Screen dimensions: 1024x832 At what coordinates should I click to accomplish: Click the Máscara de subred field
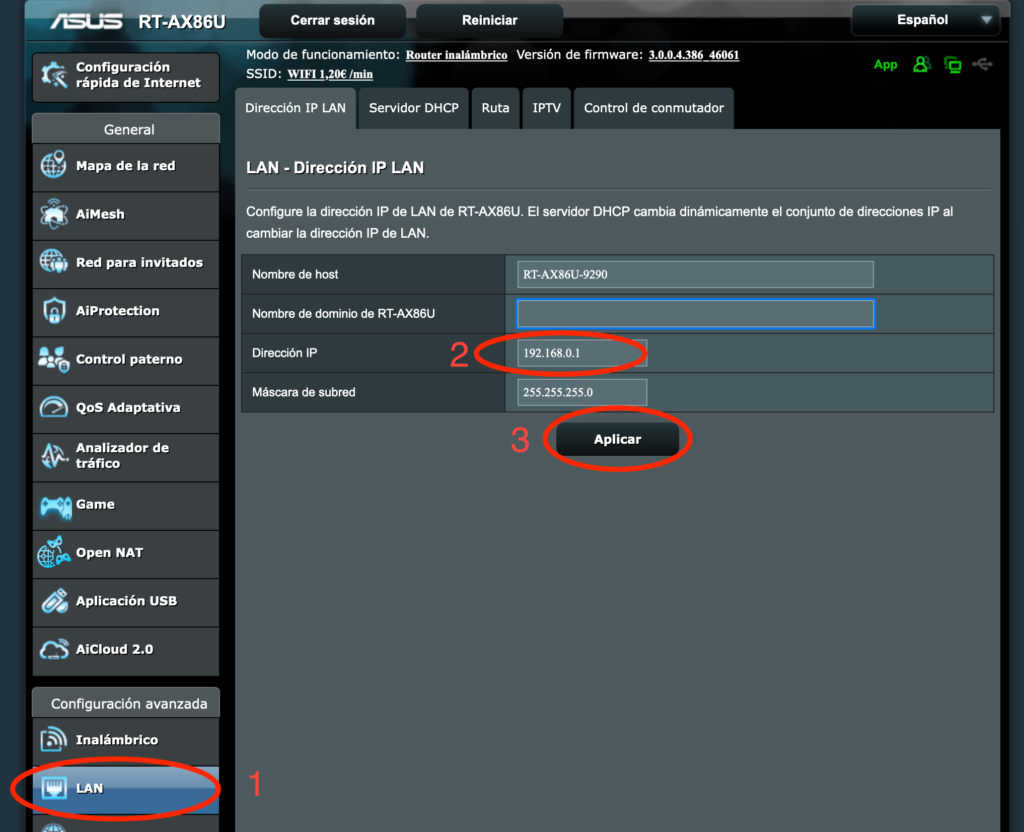click(x=582, y=392)
